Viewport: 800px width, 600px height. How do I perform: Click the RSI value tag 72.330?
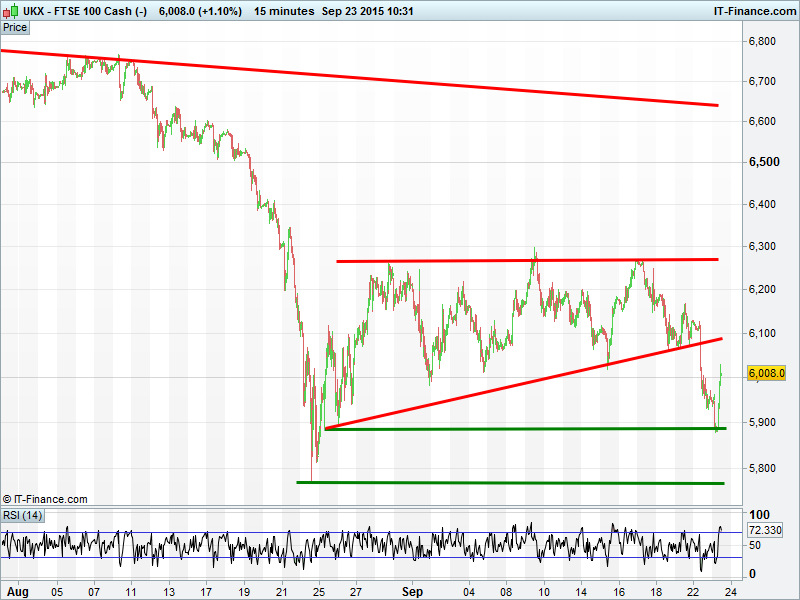[x=765, y=529]
